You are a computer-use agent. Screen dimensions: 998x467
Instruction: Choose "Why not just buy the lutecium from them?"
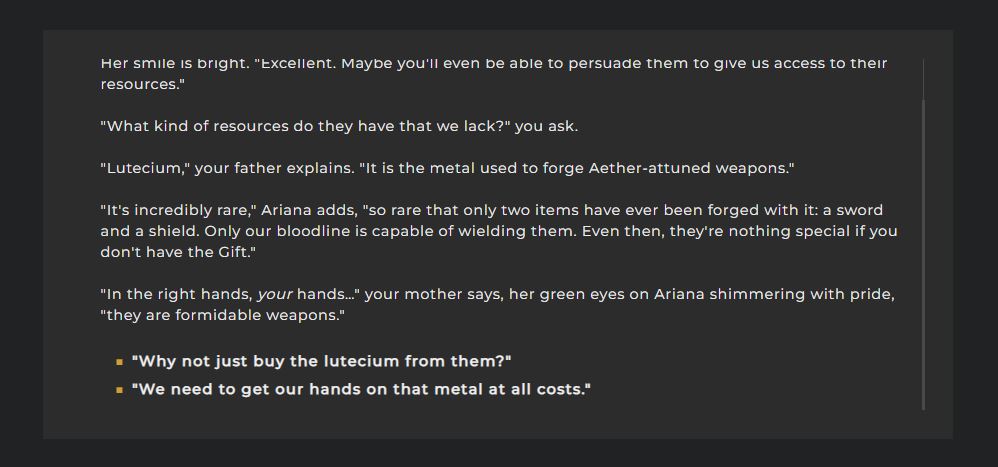coord(321,361)
